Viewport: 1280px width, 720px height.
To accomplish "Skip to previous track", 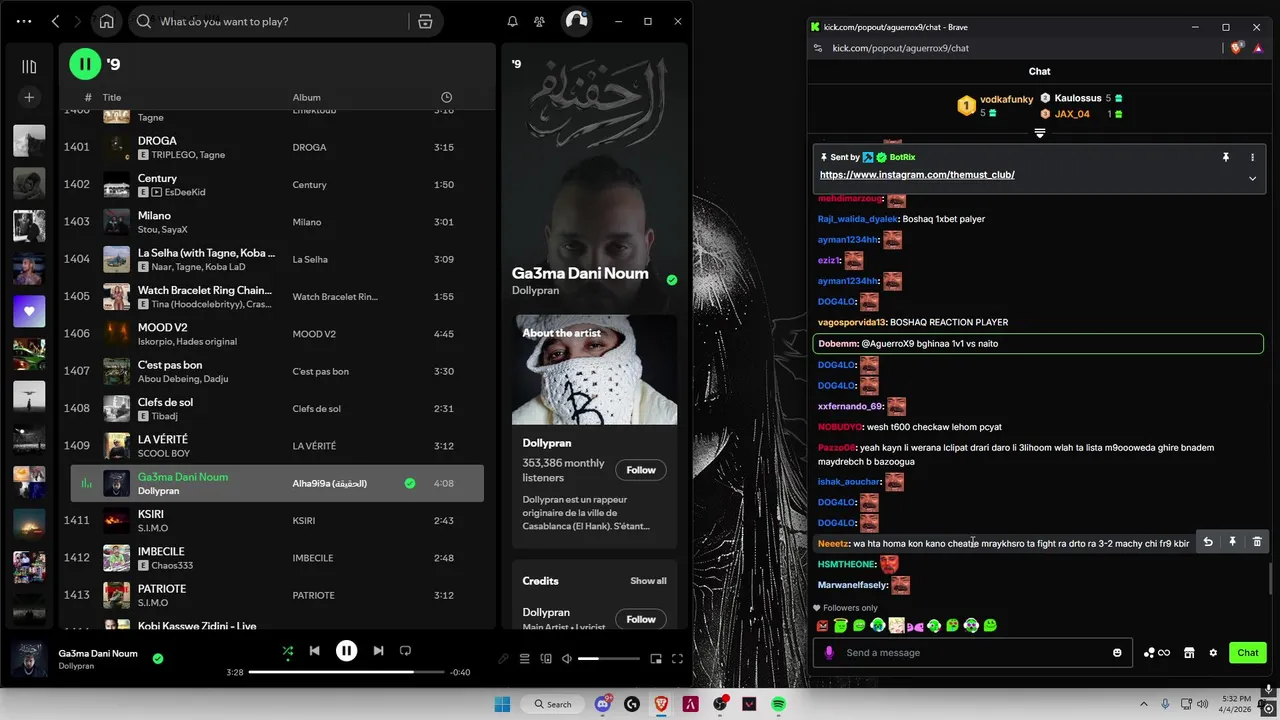I will pos(314,651).
